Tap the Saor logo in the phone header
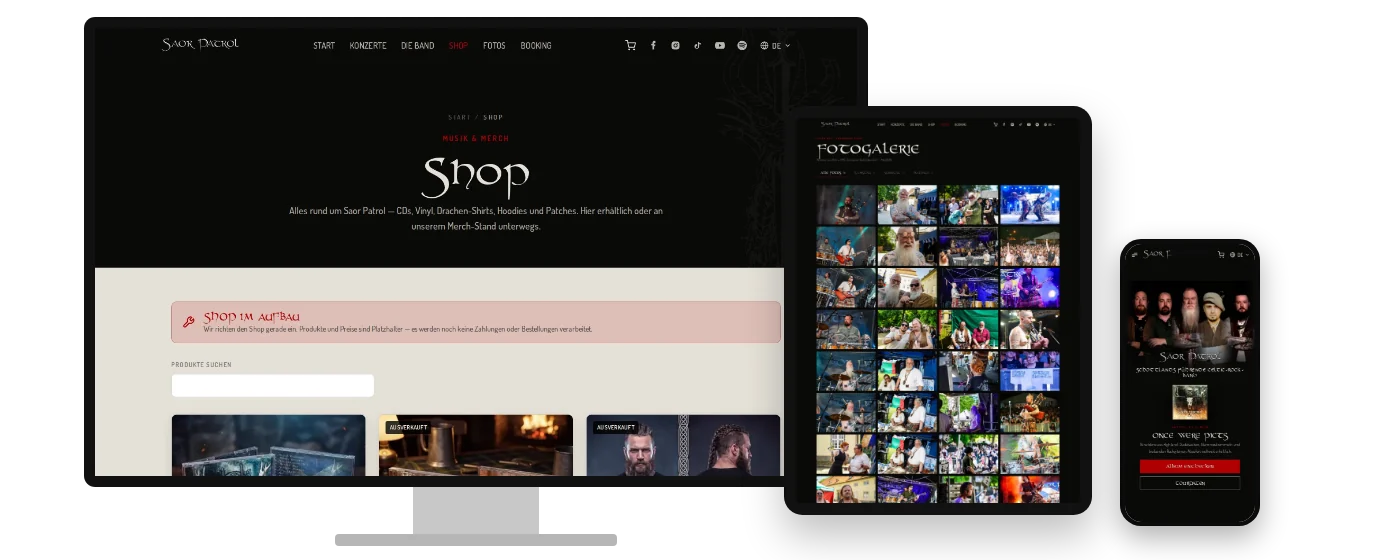1400x560 pixels. coord(1157,254)
